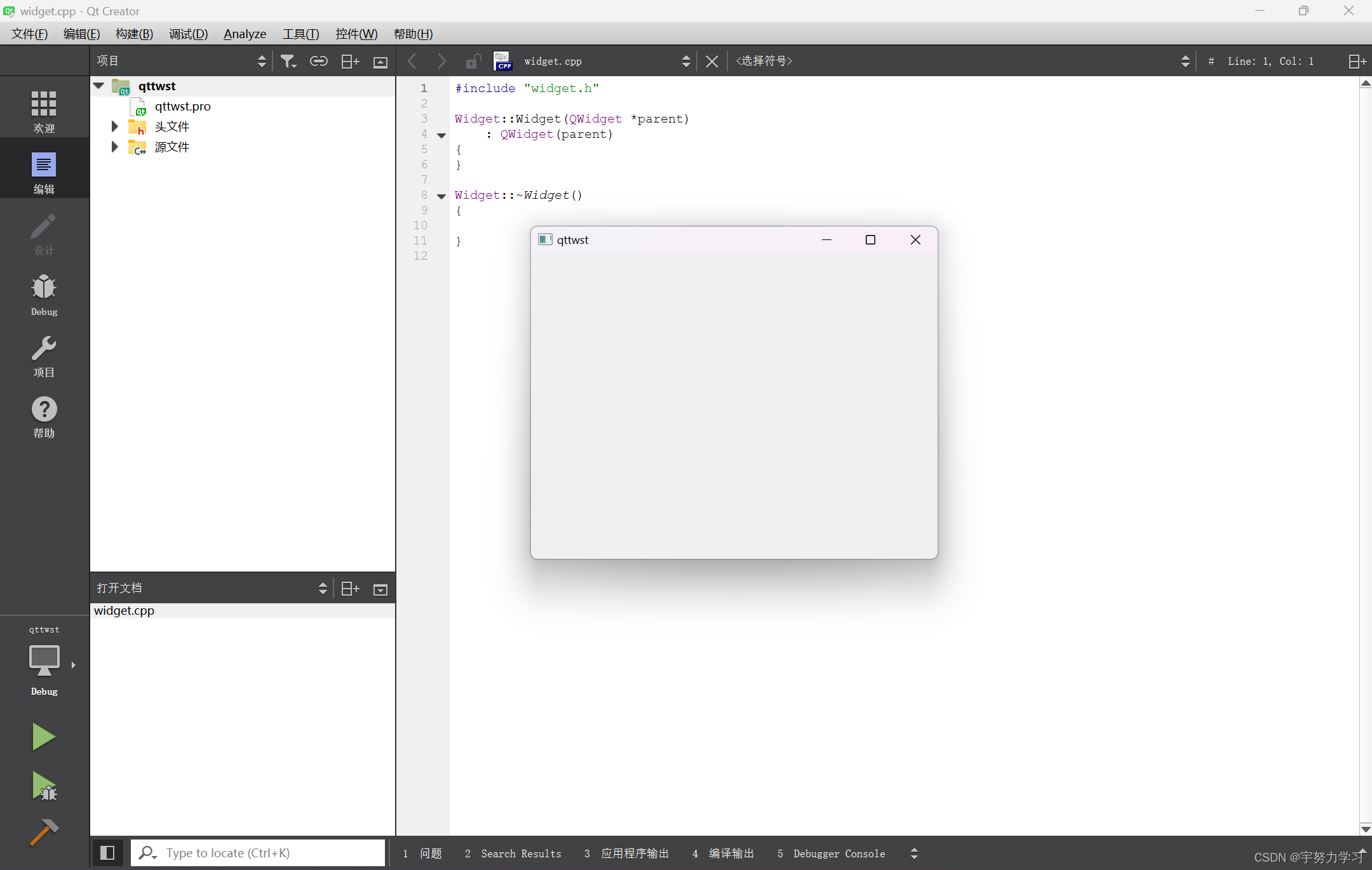Select qttwst.pro in the project tree
This screenshot has height=870, width=1372.
[182, 106]
